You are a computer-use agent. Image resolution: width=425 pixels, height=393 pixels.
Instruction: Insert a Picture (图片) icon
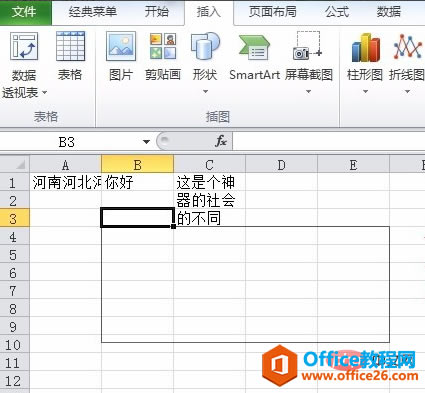[121, 46]
